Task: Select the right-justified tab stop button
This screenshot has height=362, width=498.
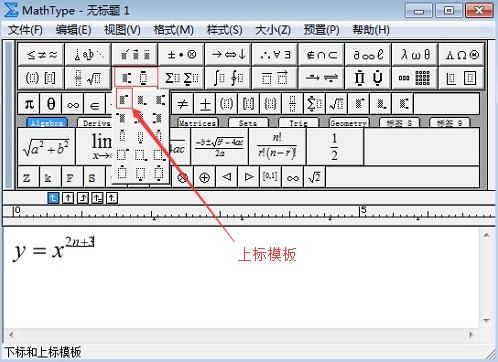Action: (x=82, y=198)
